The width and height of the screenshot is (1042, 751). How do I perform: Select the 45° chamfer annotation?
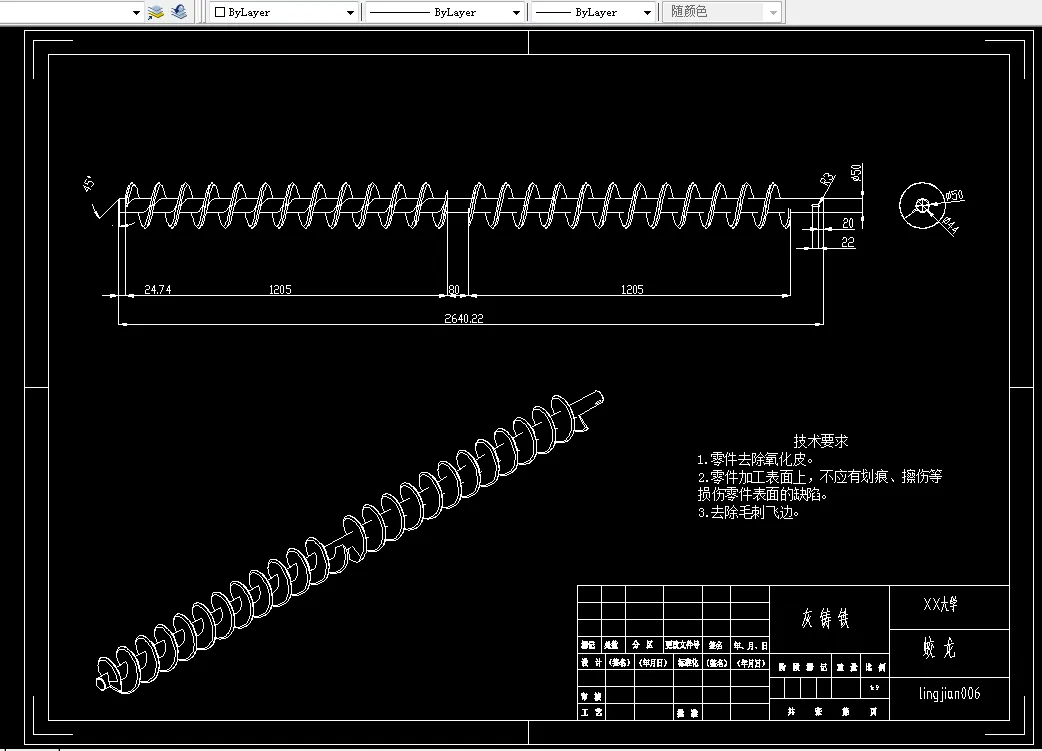(88, 183)
